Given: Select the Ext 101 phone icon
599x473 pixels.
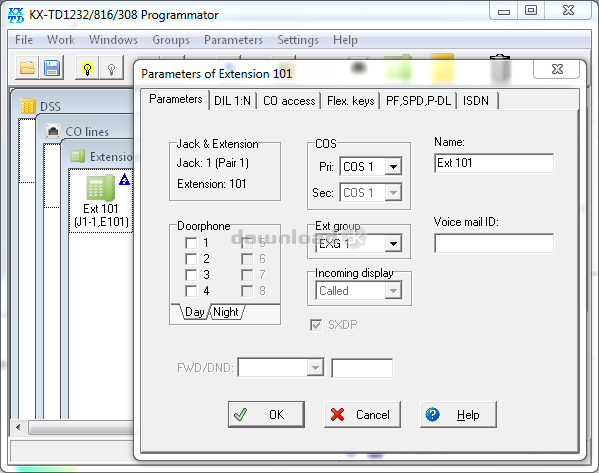Looking at the screenshot, I should (100, 187).
